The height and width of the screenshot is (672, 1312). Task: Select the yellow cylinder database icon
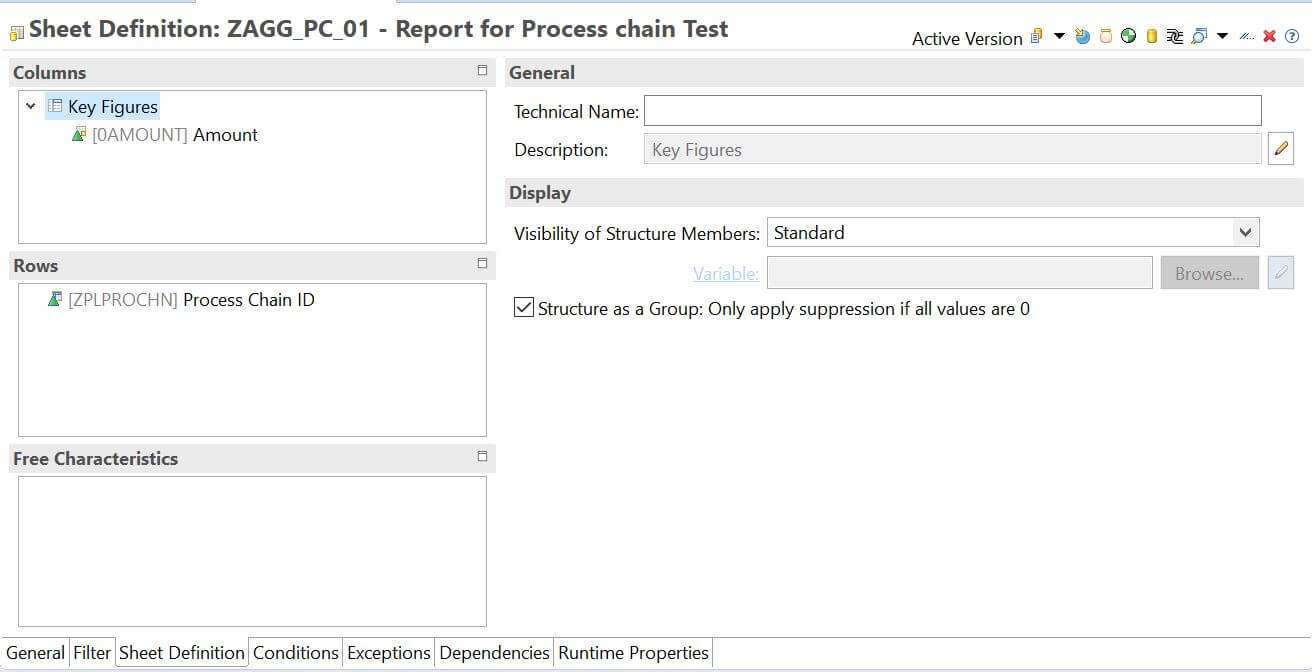[x=1152, y=35]
